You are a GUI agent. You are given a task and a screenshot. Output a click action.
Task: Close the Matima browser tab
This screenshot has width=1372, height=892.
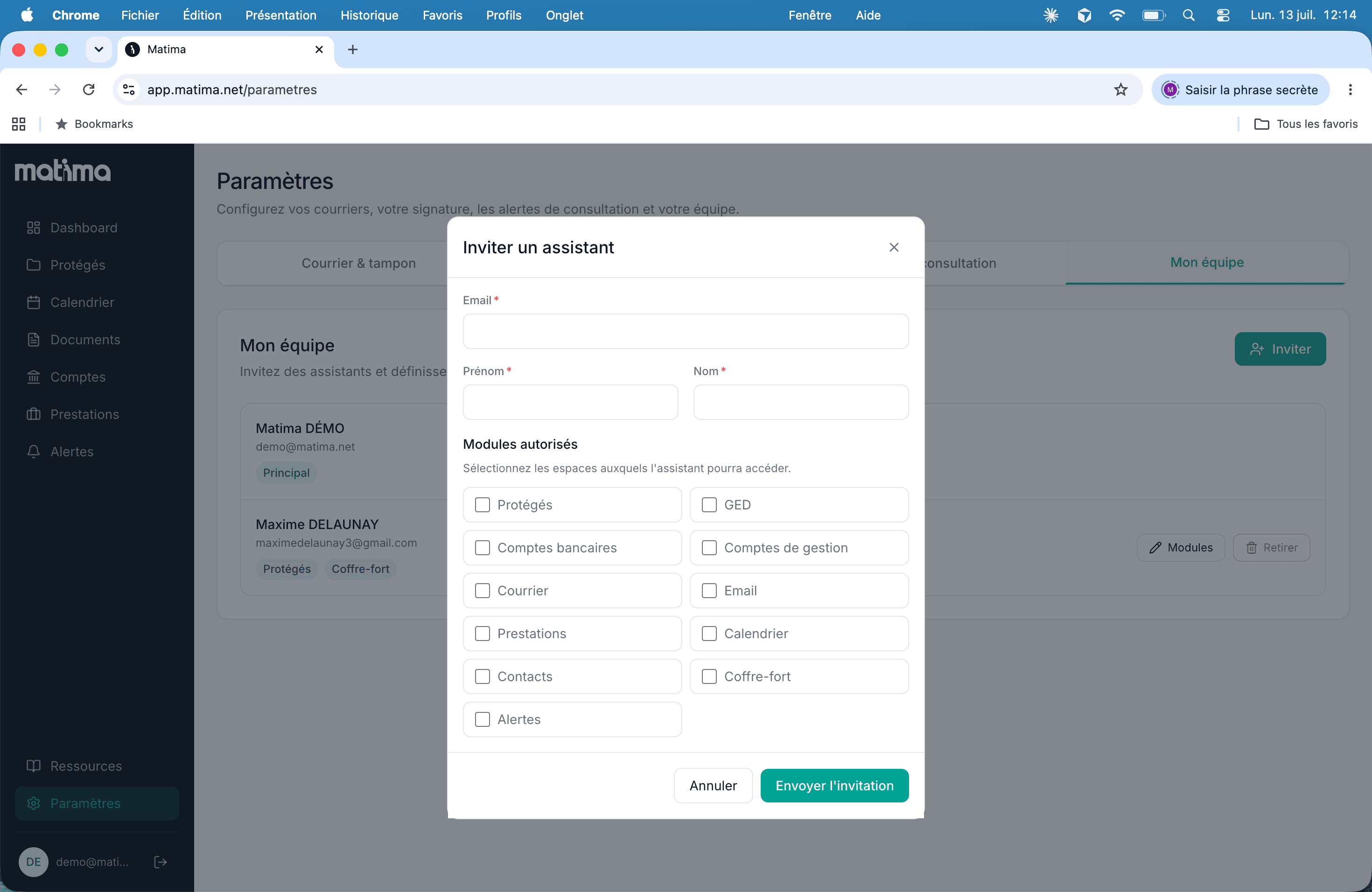pos(319,49)
